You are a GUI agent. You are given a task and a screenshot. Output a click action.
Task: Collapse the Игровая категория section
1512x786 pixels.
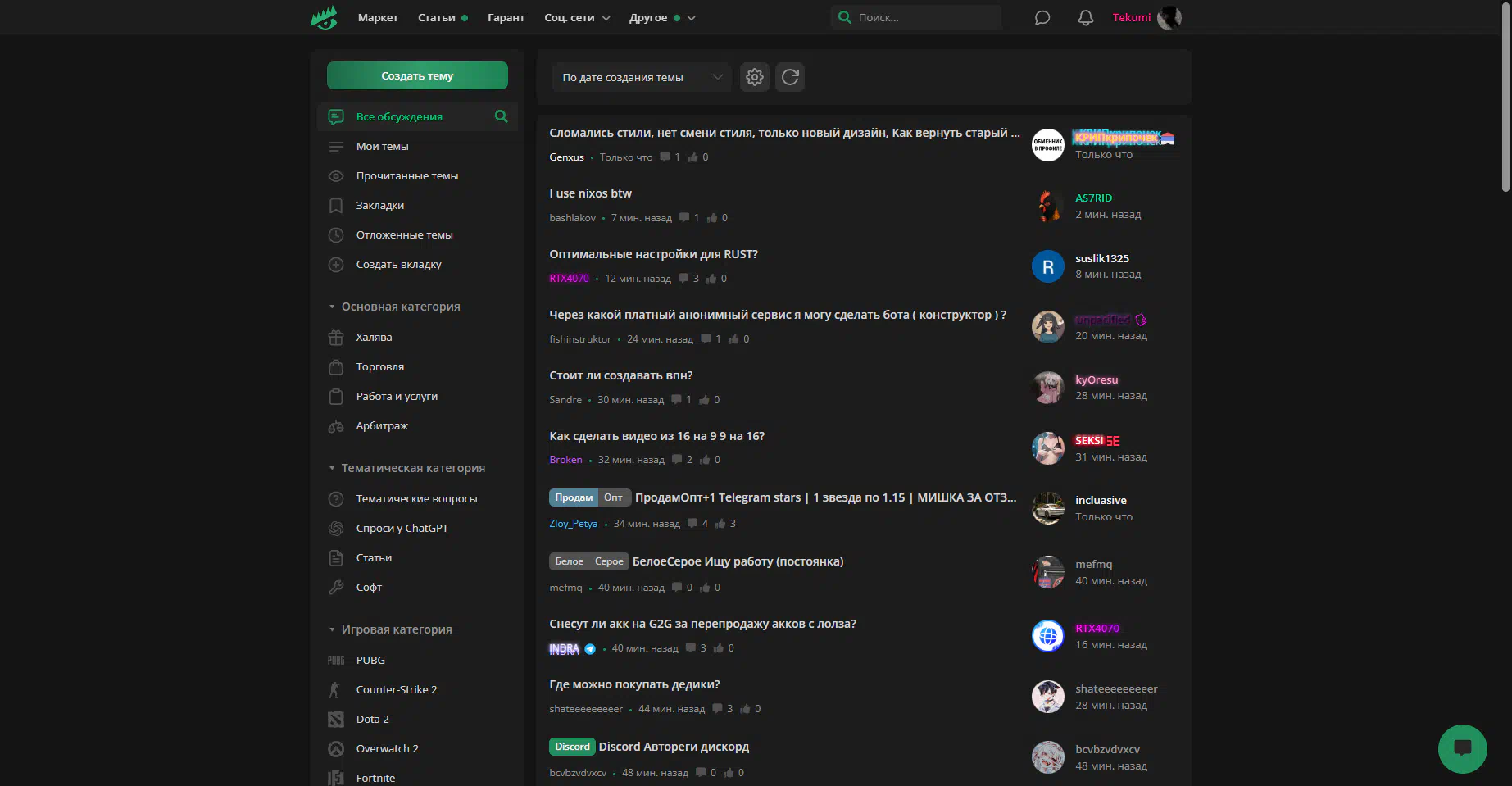point(396,629)
